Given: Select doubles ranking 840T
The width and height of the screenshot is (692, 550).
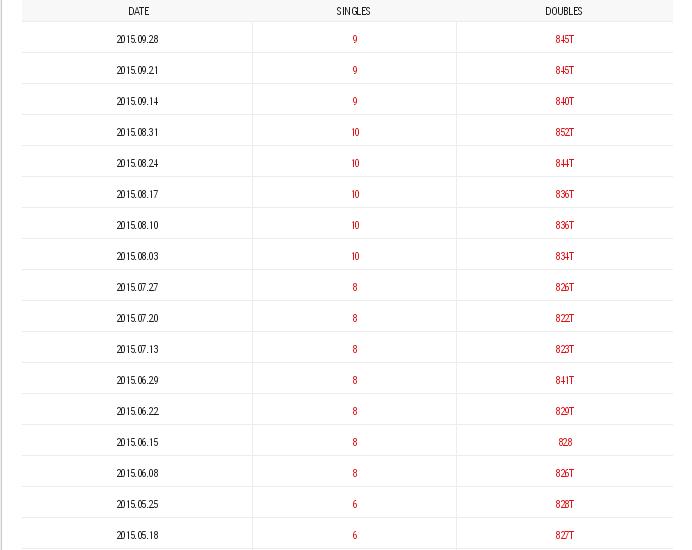Looking at the screenshot, I should [x=564, y=101].
